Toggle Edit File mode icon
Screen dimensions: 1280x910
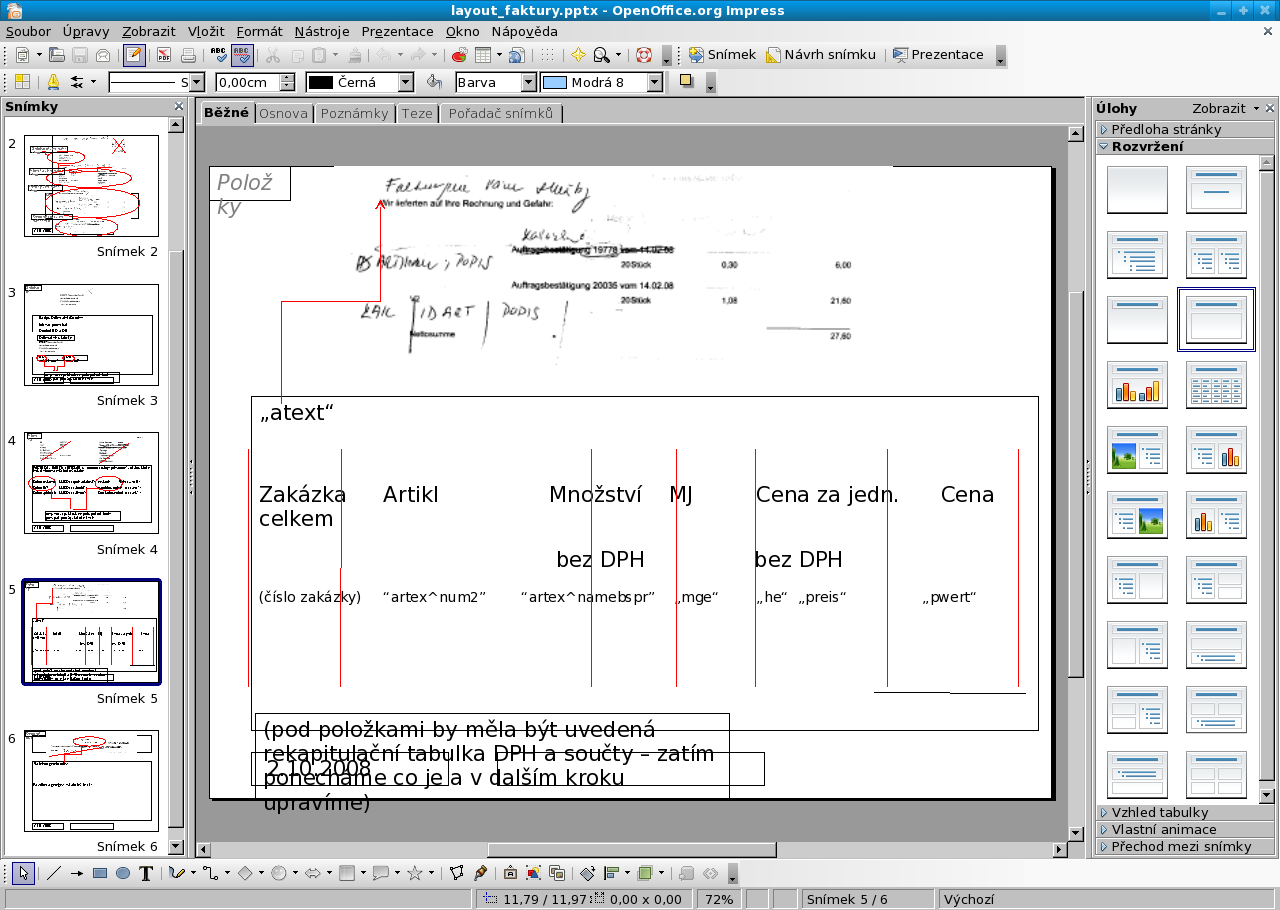click(133, 55)
